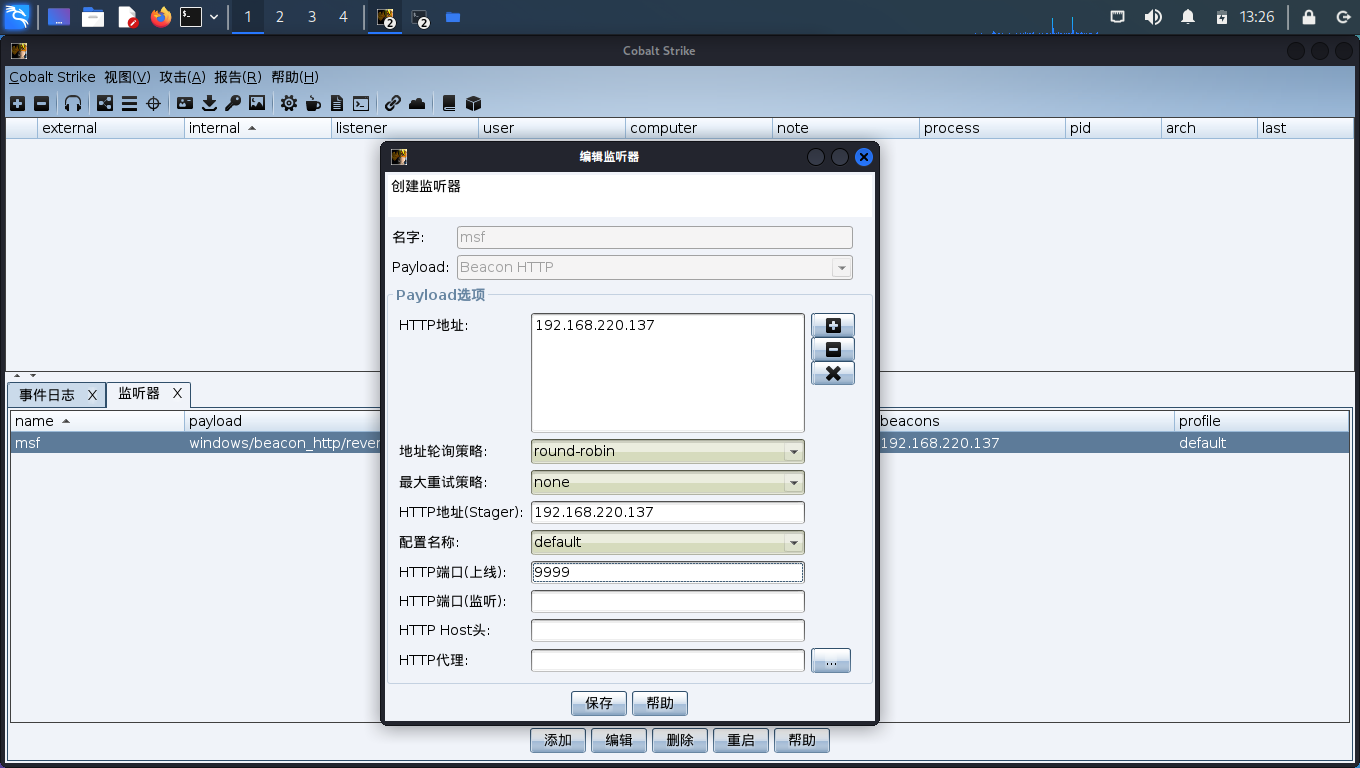View keystrokes via the key icon
The height and width of the screenshot is (768, 1360).
[x=233, y=103]
